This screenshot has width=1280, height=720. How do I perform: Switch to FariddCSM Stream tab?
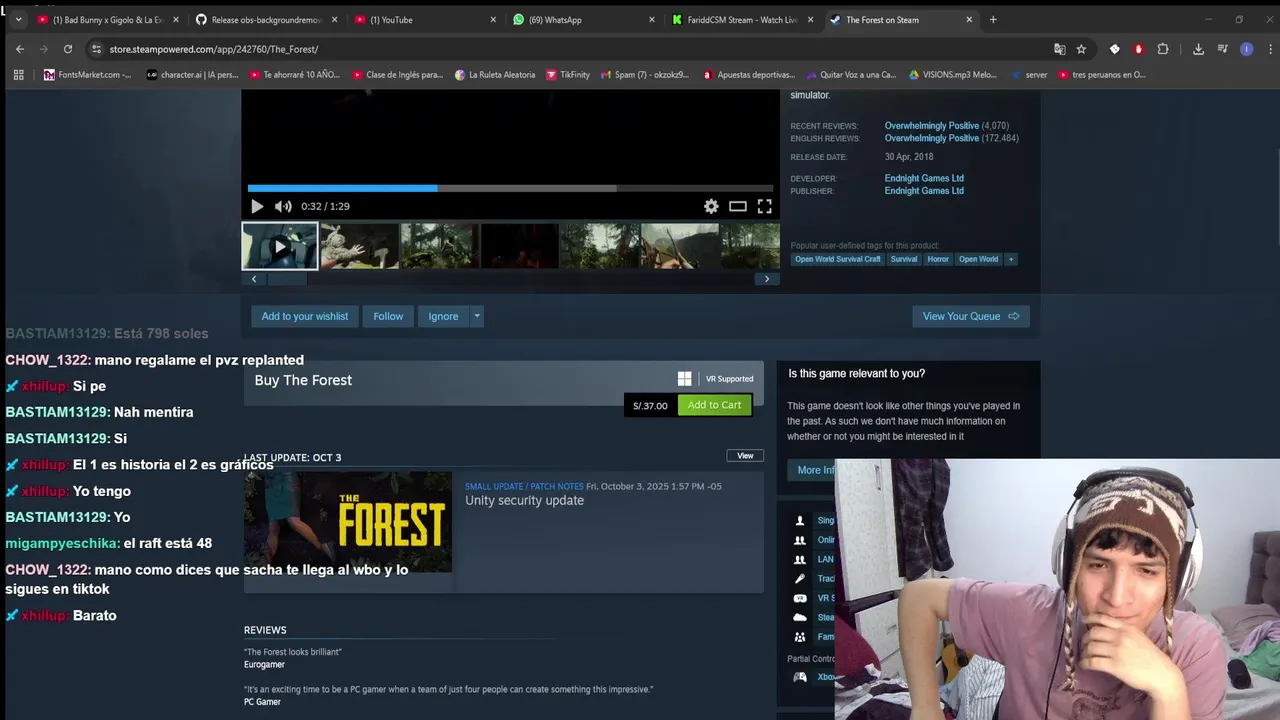(741, 20)
